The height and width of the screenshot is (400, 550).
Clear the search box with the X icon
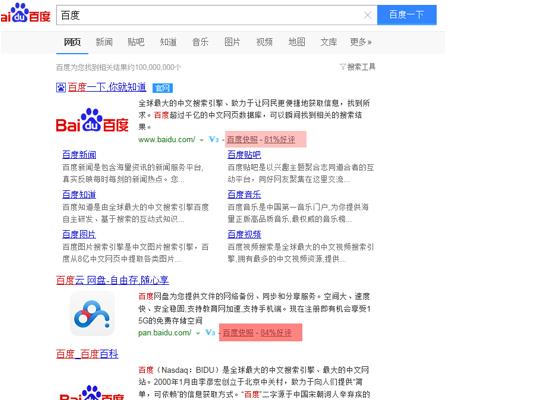click(367, 15)
